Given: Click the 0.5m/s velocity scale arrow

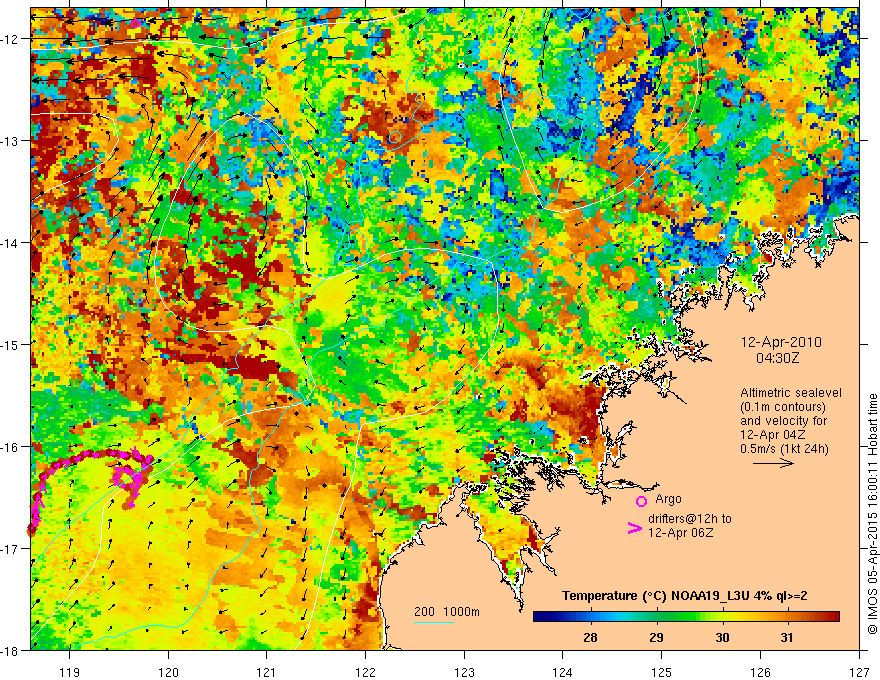Looking at the screenshot, I should click(773, 463).
